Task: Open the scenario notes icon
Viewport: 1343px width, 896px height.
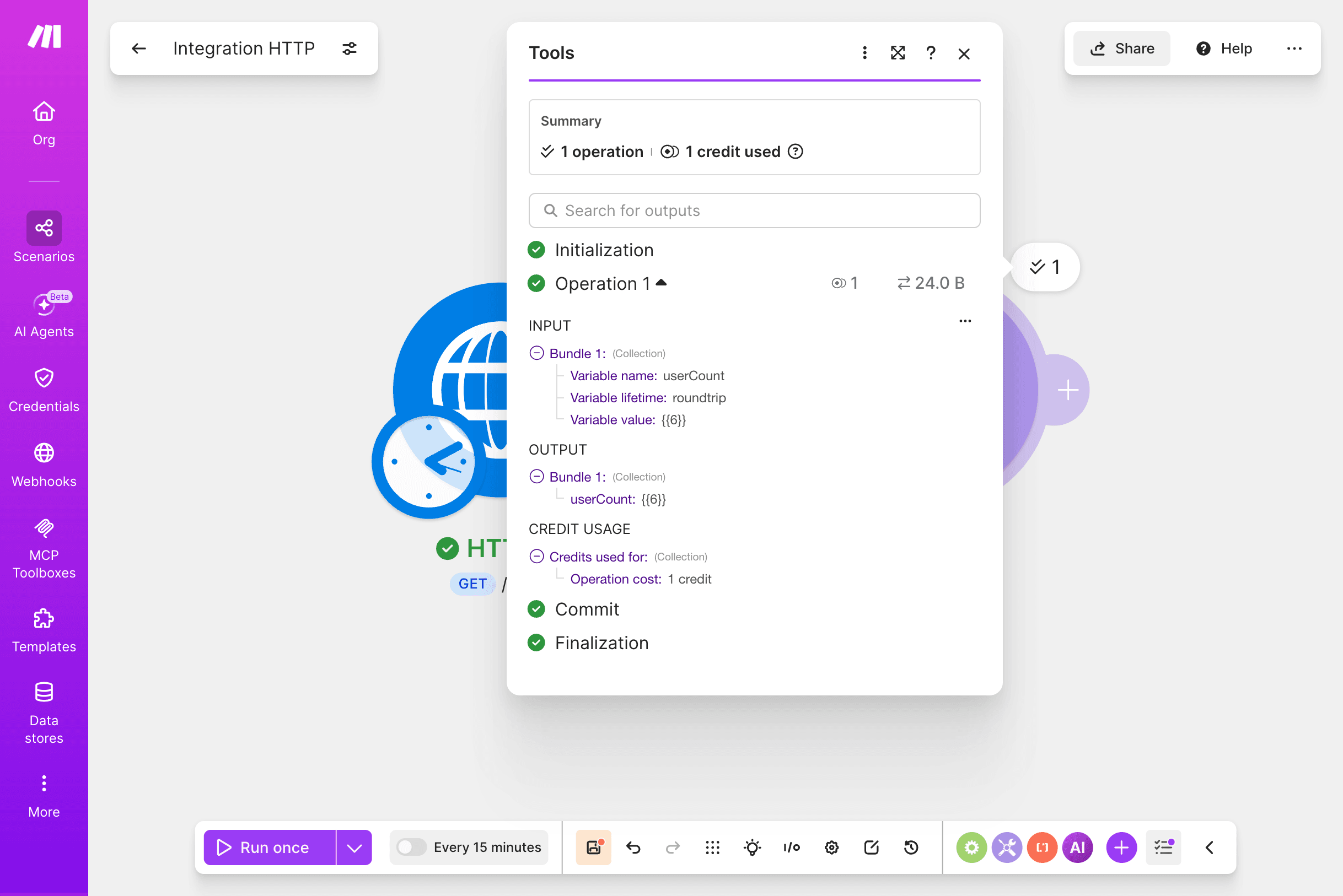Action: tap(871, 848)
